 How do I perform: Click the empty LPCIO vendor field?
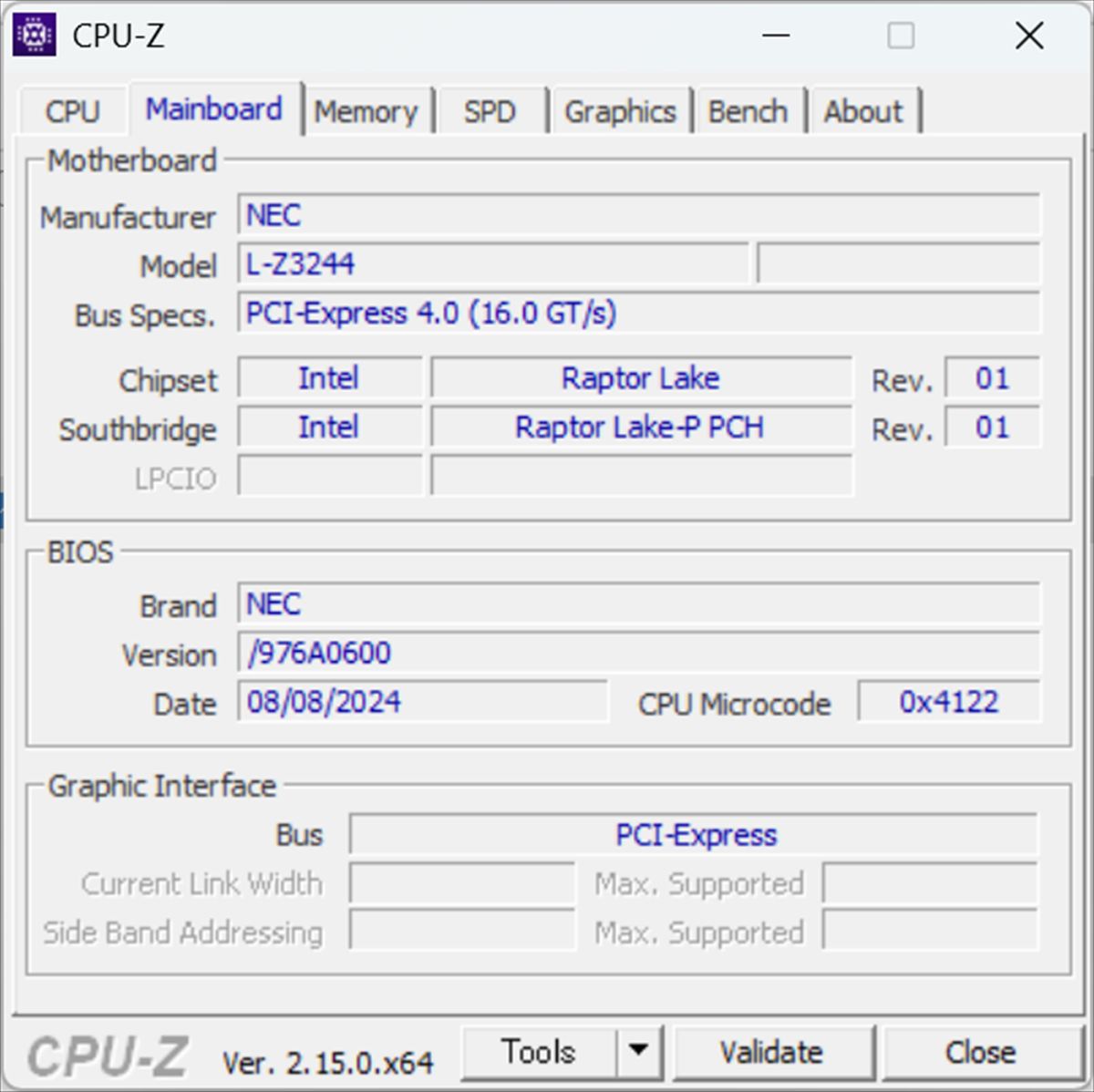pos(330,476)
